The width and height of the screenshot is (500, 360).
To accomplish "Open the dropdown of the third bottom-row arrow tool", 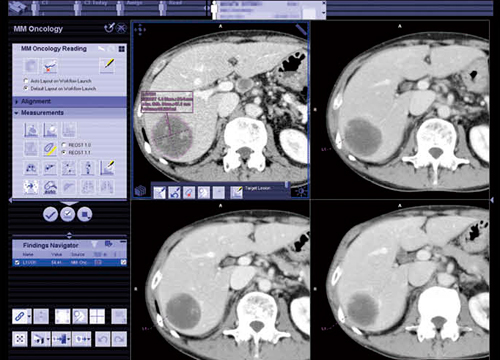I will [69, 339].
